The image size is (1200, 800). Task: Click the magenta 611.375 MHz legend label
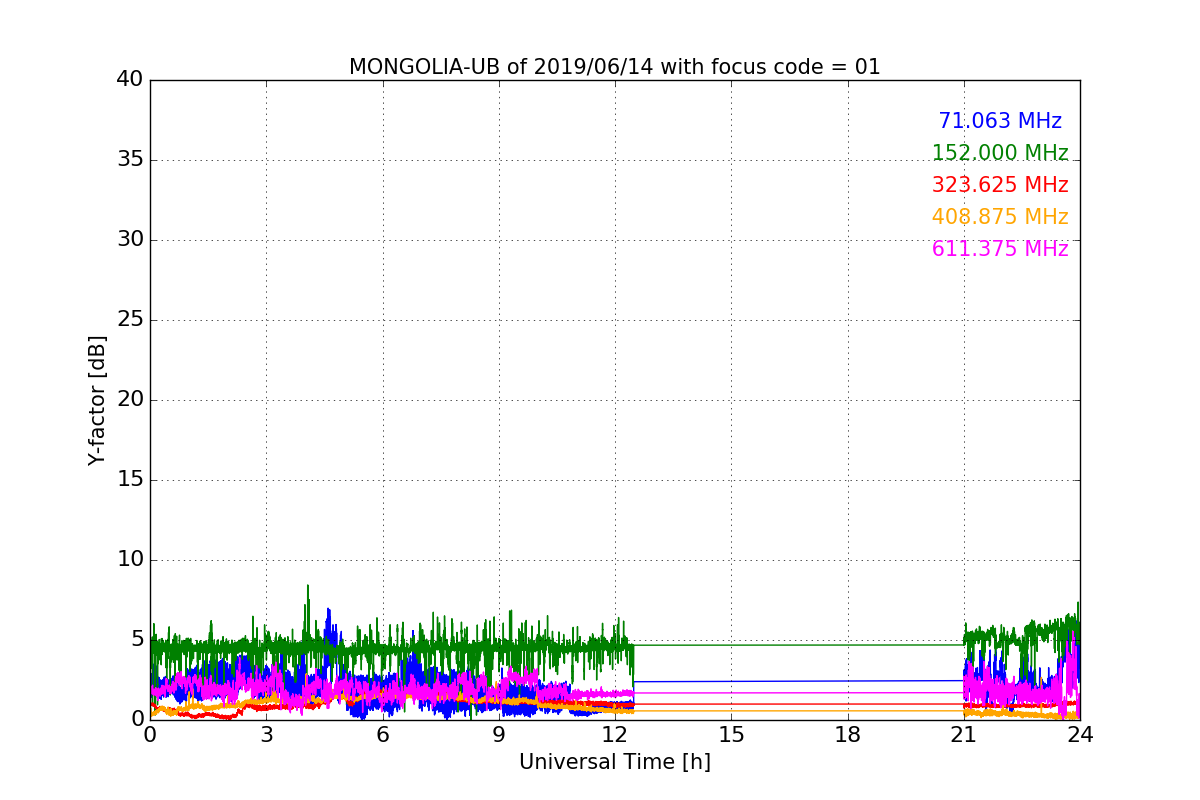[x=999, y=249]
